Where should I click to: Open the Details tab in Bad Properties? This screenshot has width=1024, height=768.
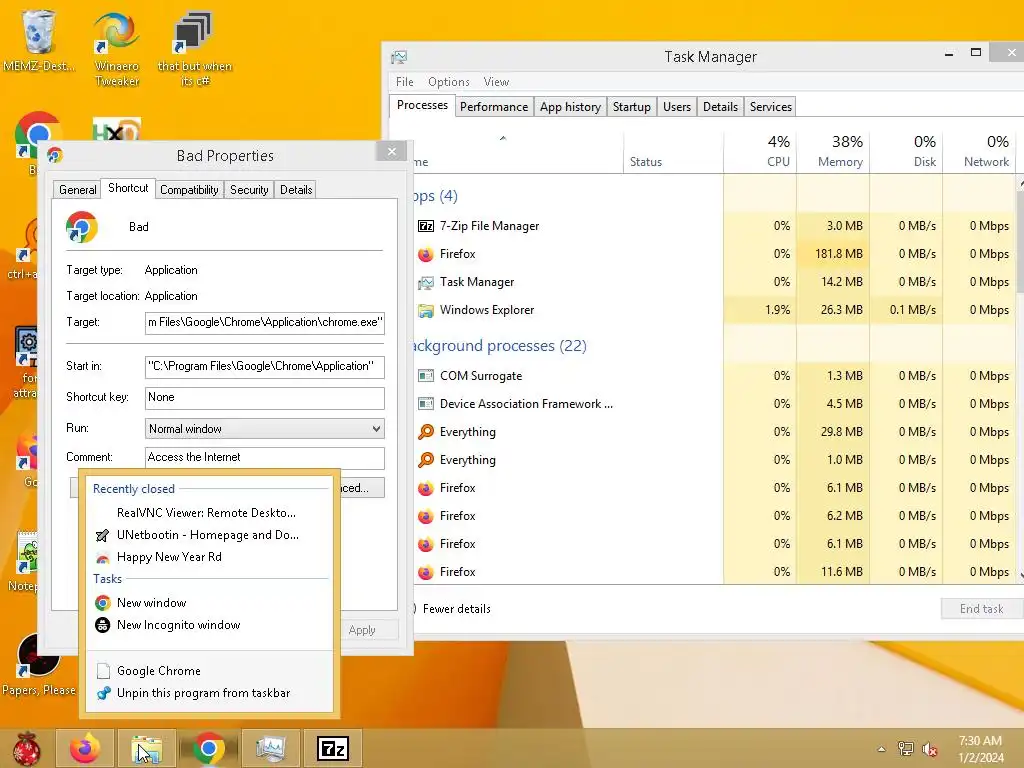pos(296,190)
